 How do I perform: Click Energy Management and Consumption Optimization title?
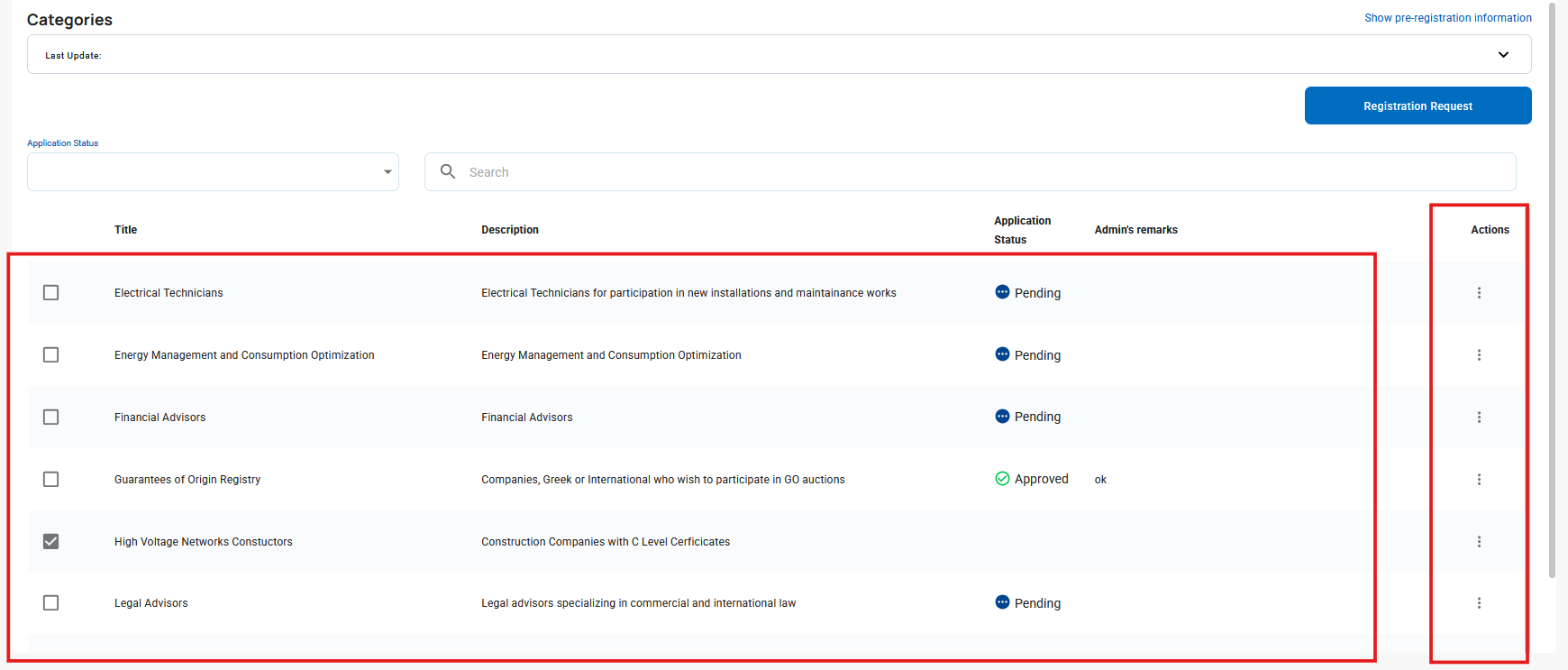(x=244, y=355)
